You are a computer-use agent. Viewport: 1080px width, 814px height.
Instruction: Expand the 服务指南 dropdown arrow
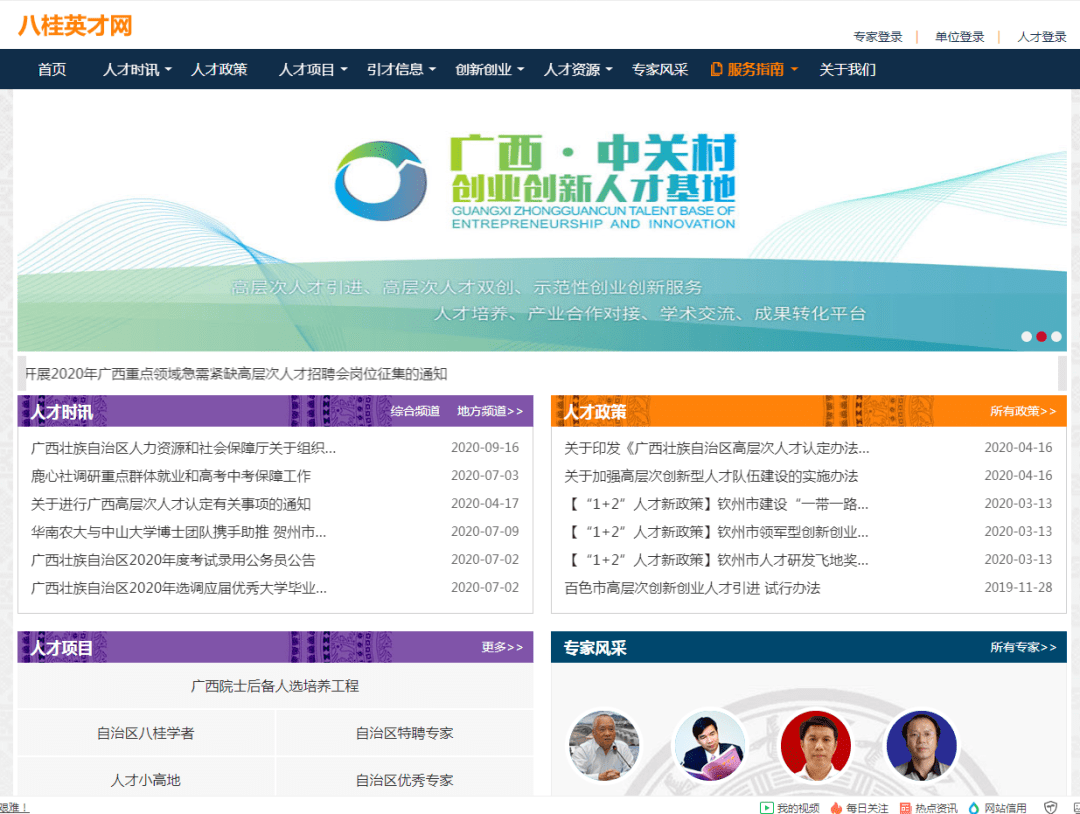point(793,70)
